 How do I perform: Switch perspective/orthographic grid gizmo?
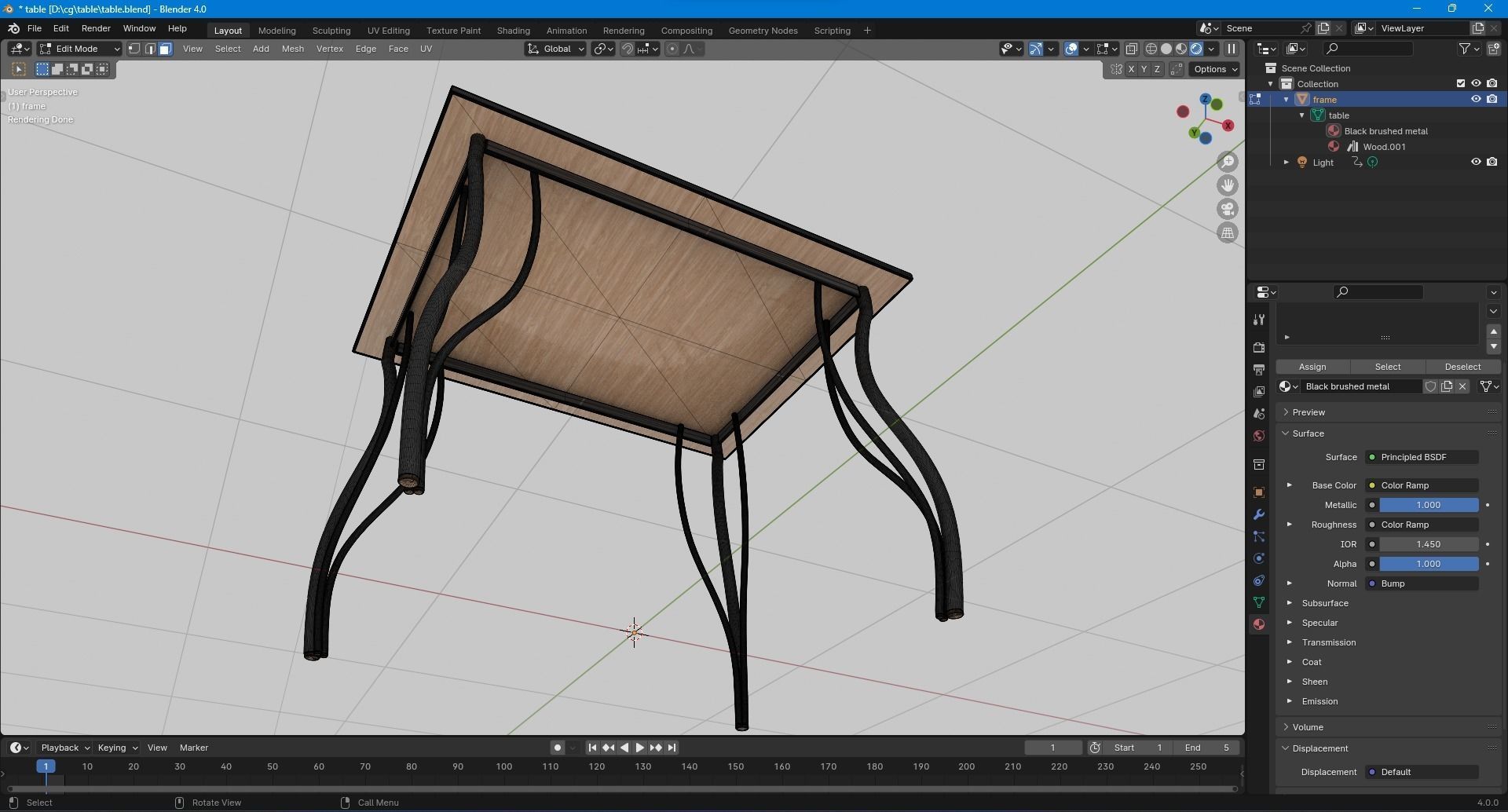[x=1228, y=232]
